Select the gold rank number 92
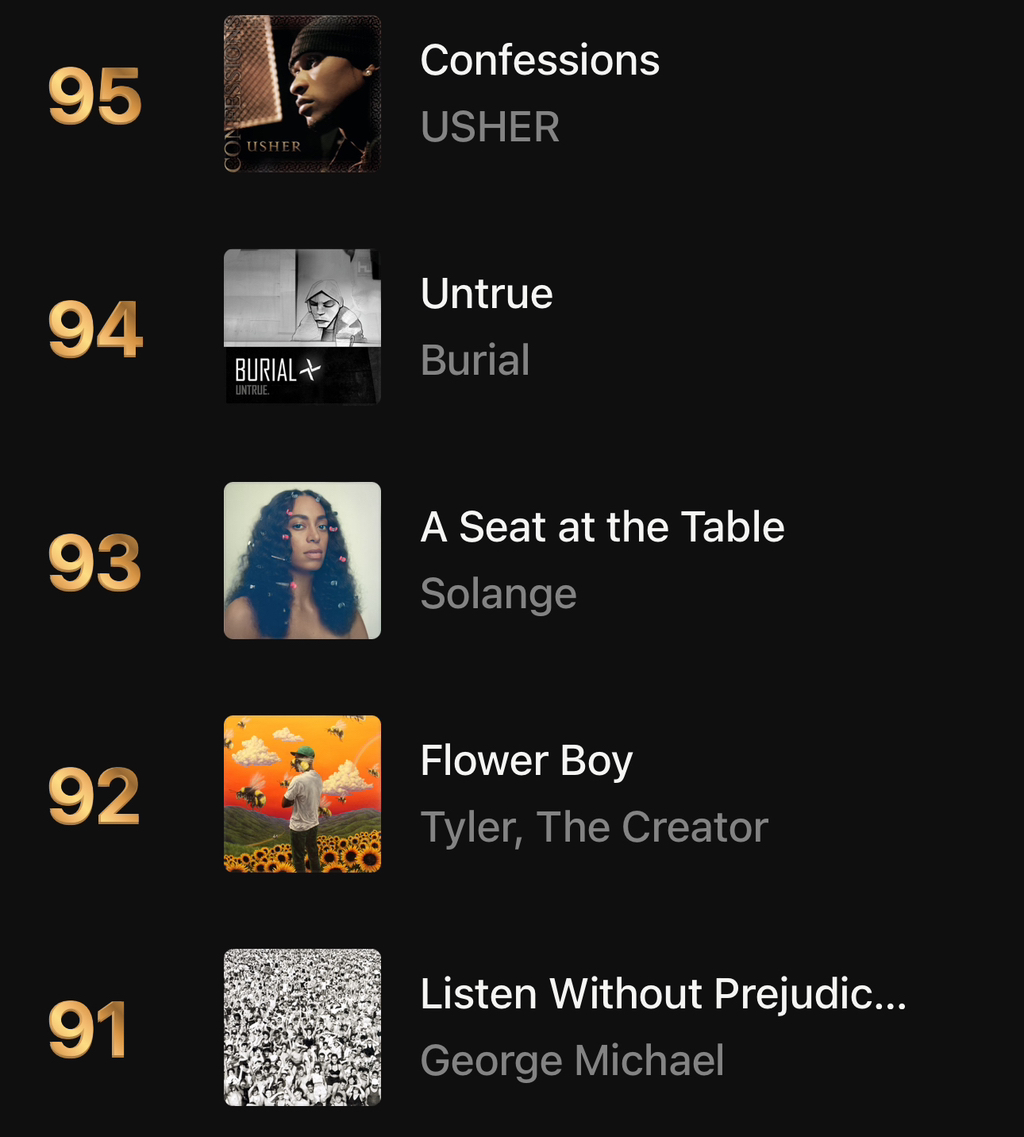The image size is (1024, 1137). [x=94, y=796]
